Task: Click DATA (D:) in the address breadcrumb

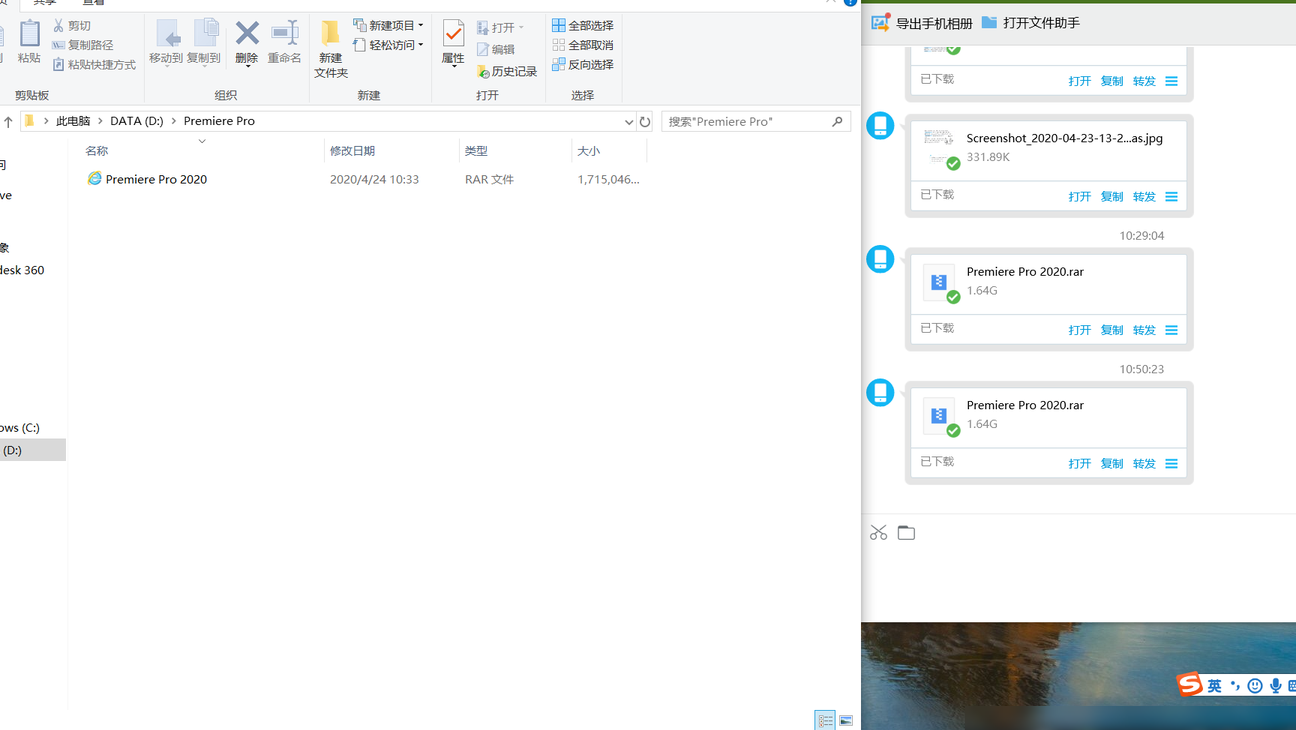Action: 137,121
